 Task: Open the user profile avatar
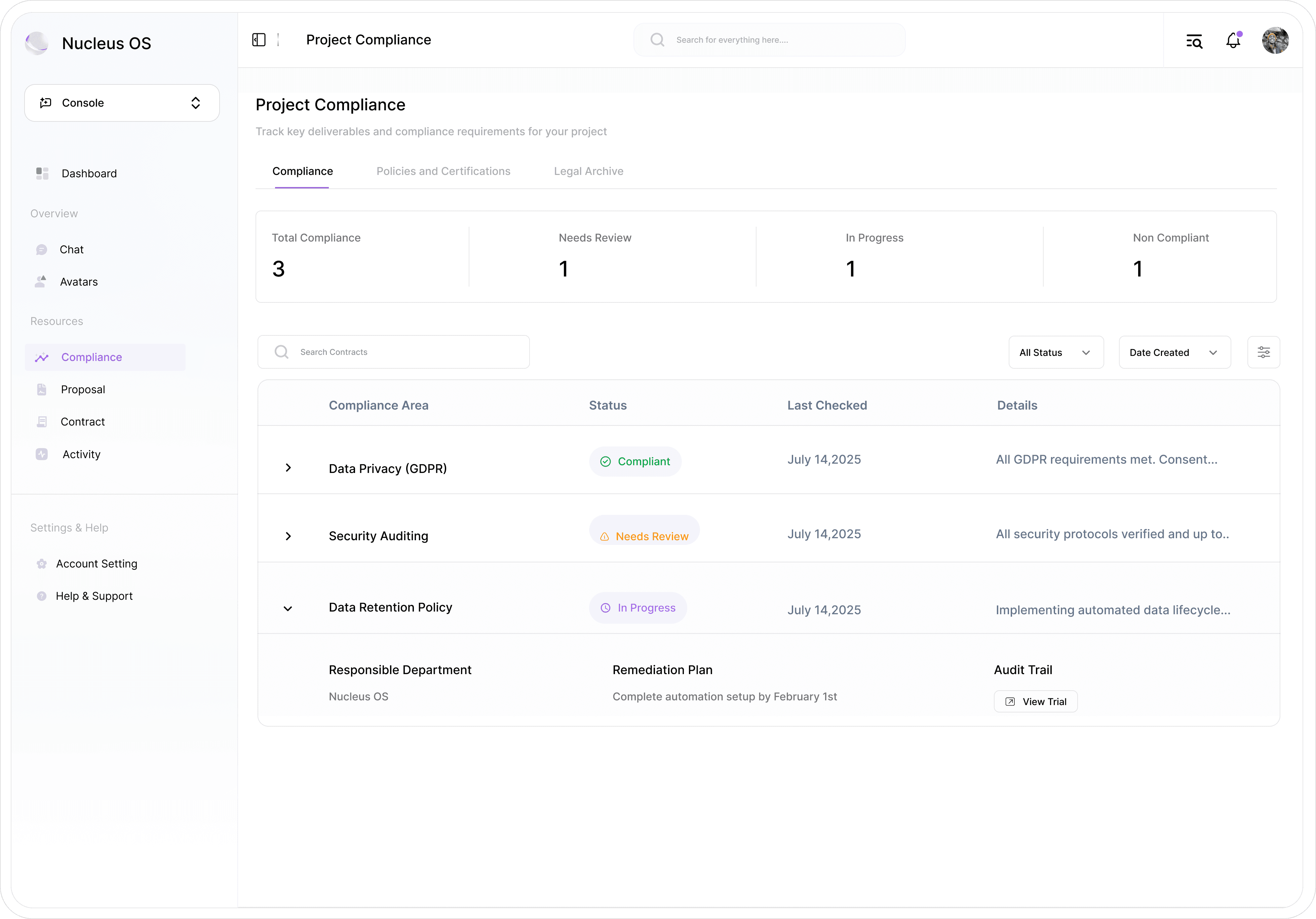1275,41
